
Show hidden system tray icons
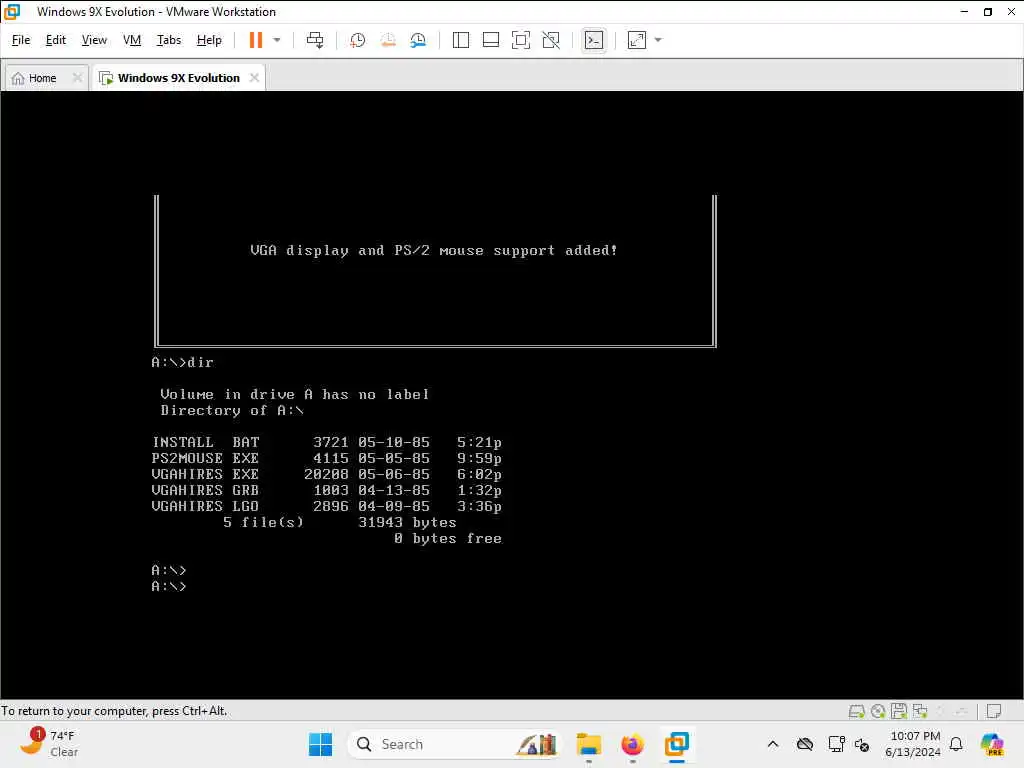click(x=773, y=744)
